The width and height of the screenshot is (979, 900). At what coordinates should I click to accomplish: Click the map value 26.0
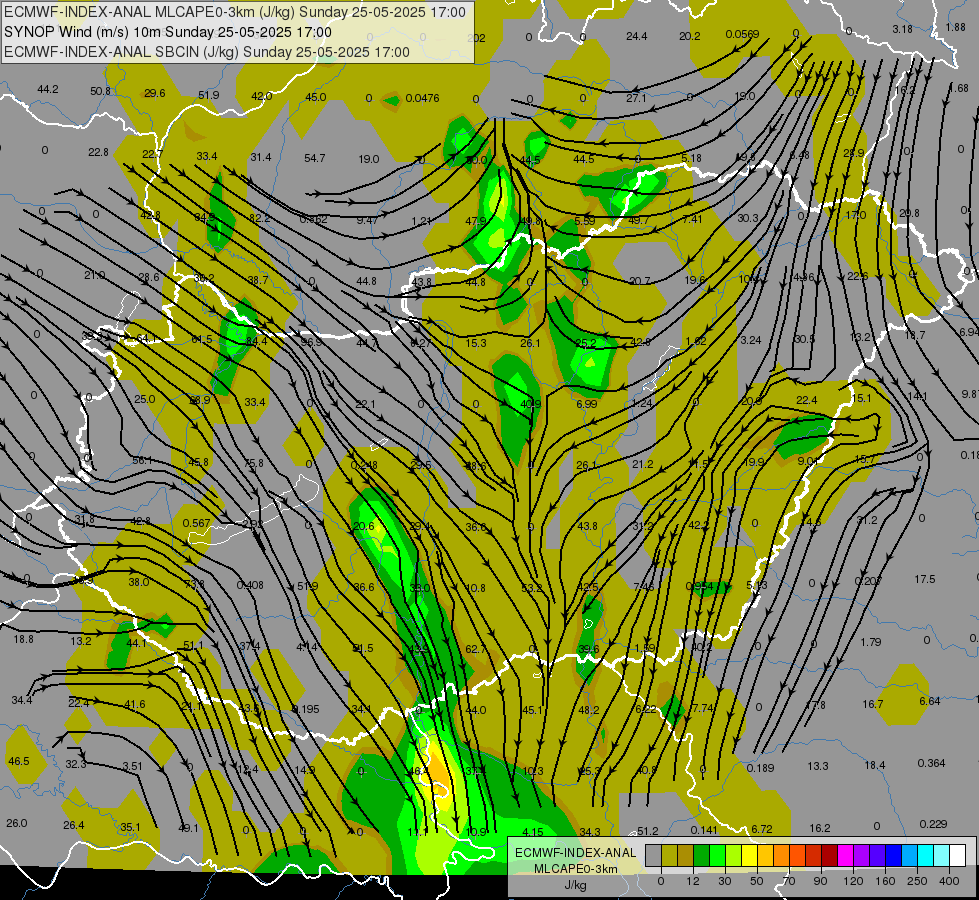click(x=16, y=823)
